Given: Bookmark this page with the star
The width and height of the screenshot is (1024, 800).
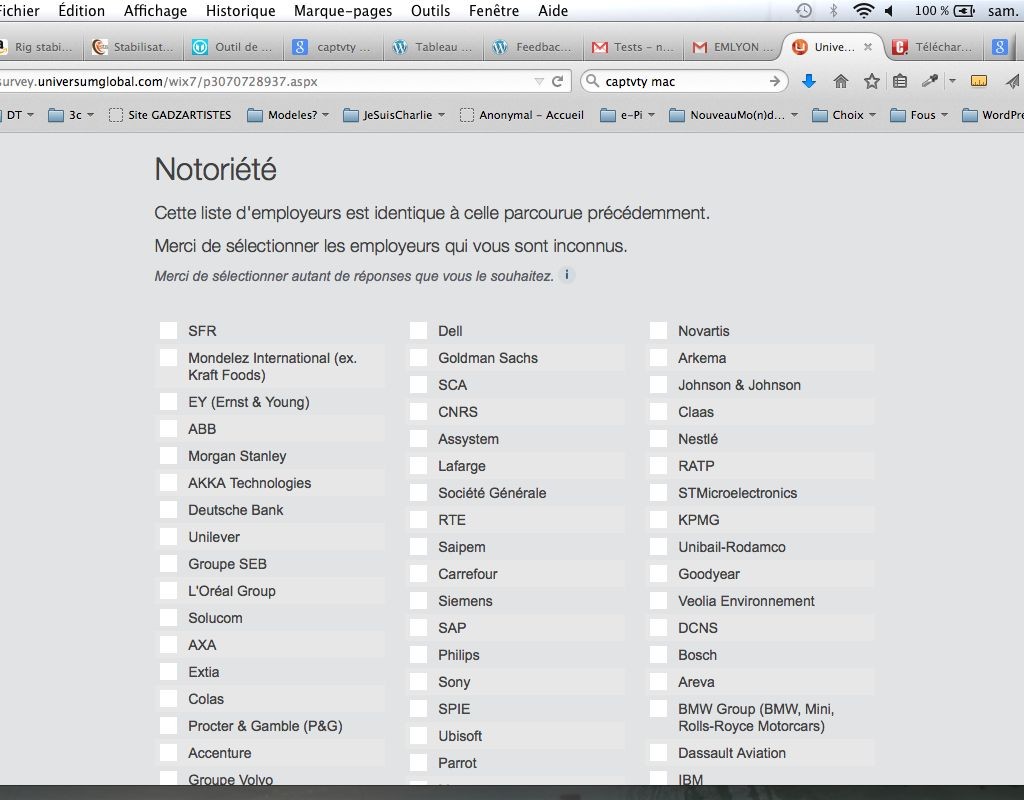Looking at the screenshot, I should [x=871, y=81].
